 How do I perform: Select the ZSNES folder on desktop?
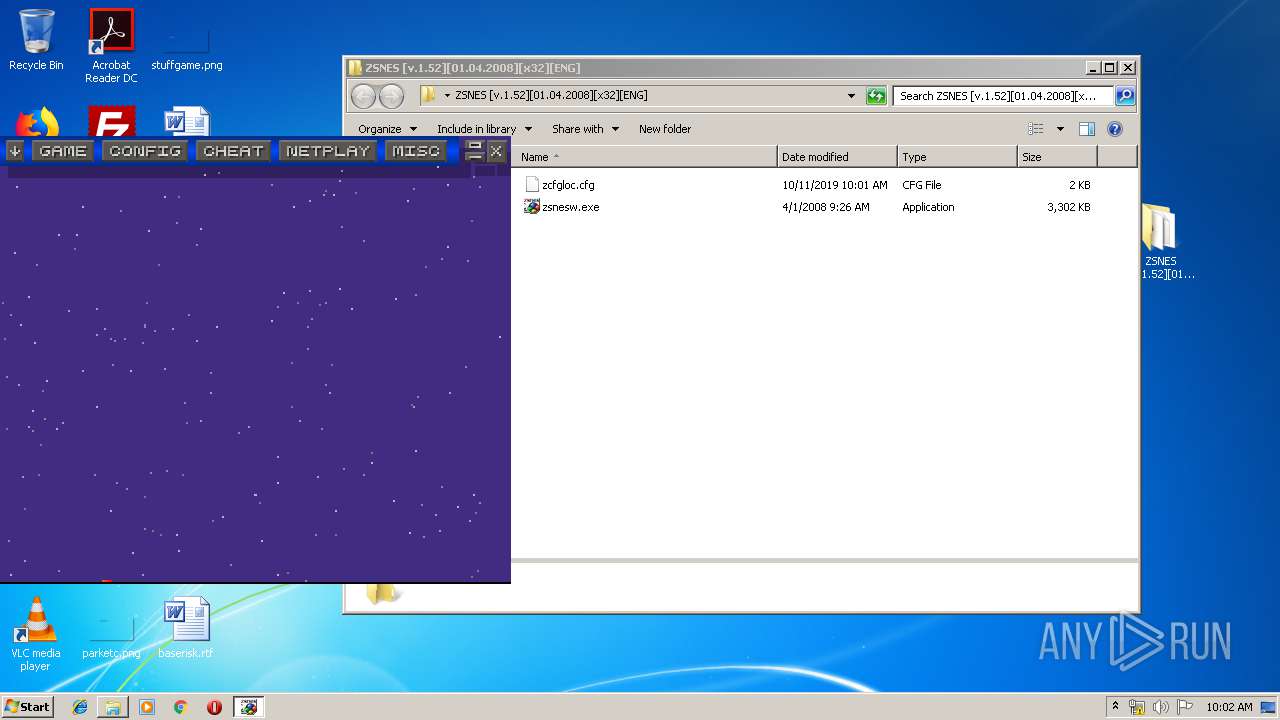click(1160, 241)
